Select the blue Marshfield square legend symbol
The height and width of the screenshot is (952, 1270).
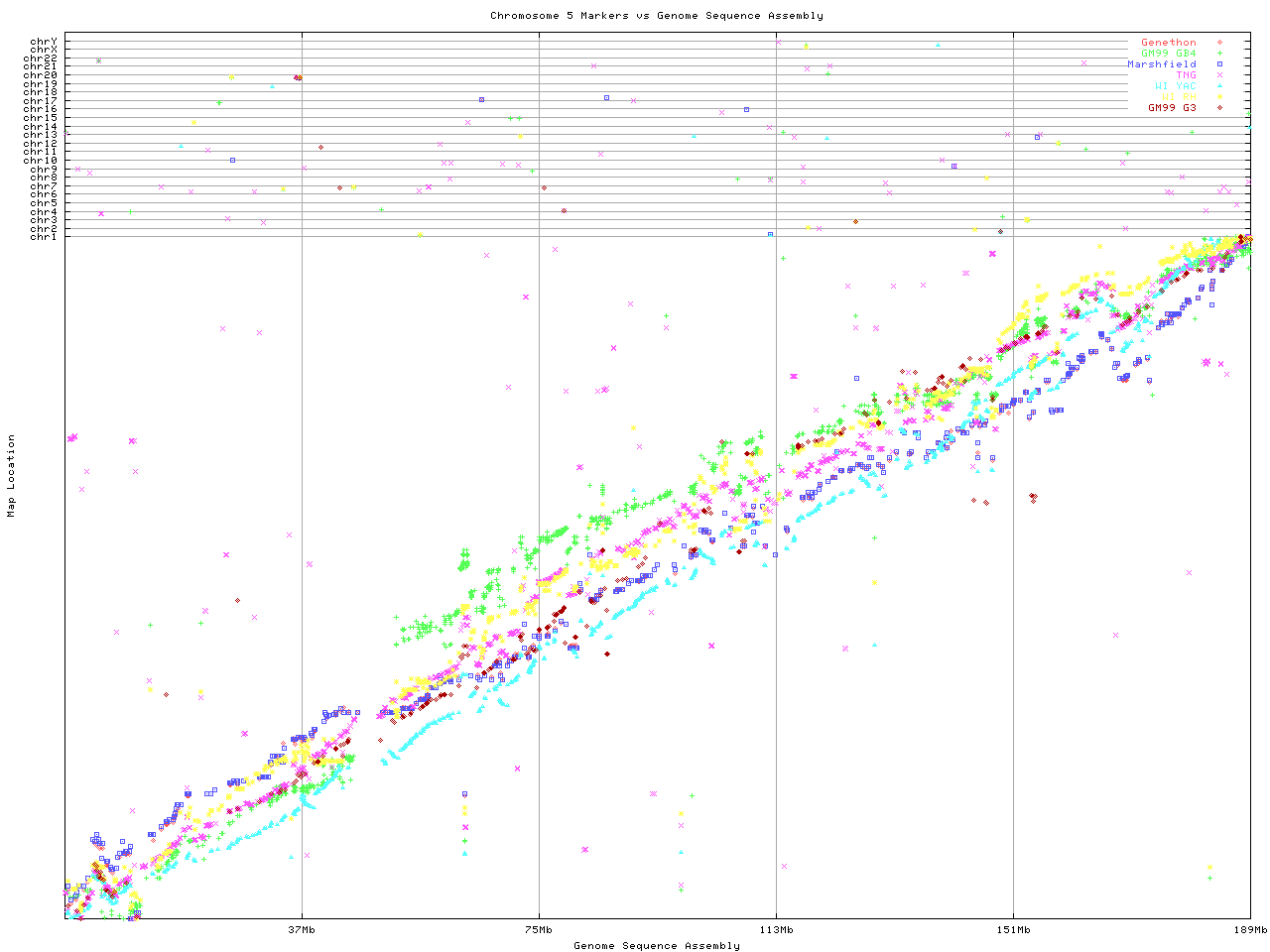[x=1219, y=64]
